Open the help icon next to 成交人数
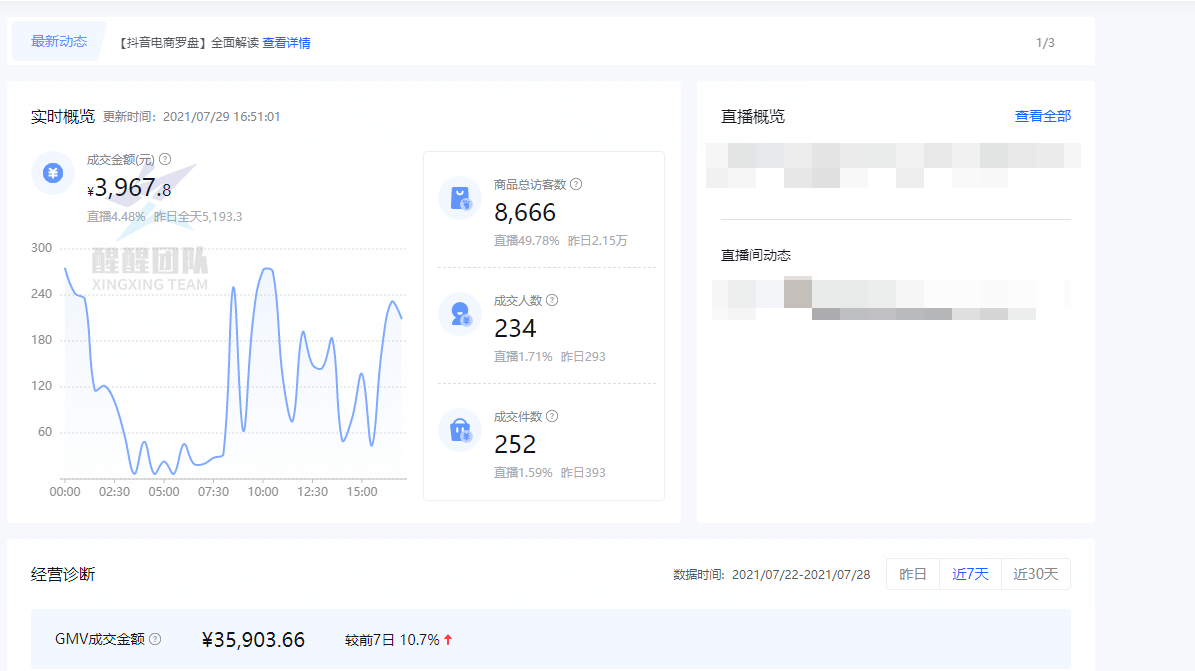 click(x=551, y=300)
